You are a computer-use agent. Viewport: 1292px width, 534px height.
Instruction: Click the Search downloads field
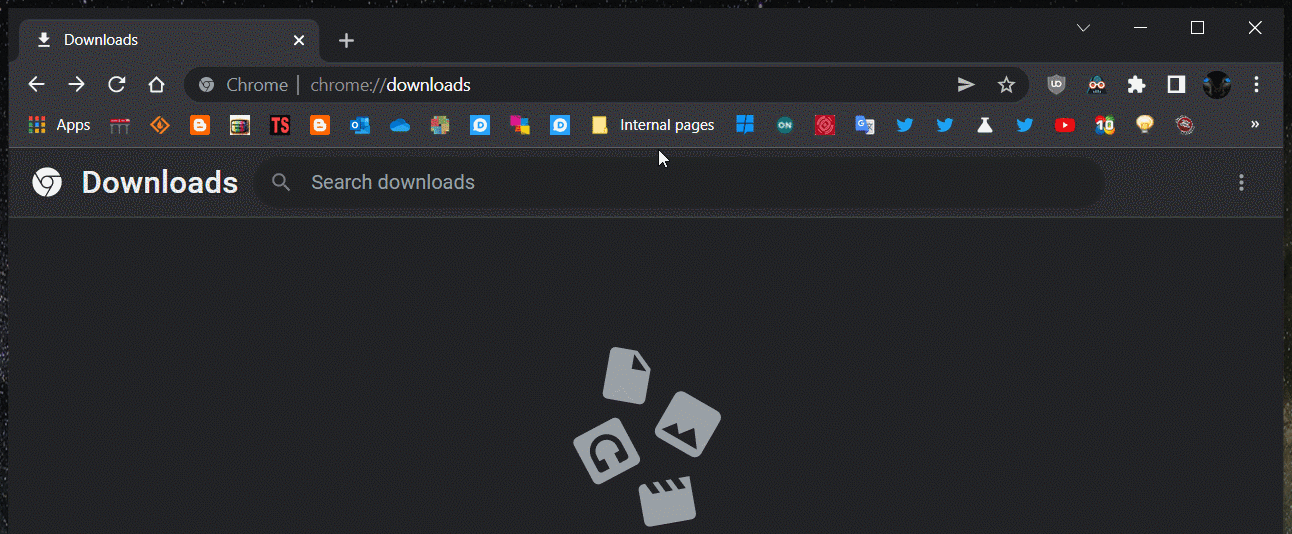coord(680,182)
